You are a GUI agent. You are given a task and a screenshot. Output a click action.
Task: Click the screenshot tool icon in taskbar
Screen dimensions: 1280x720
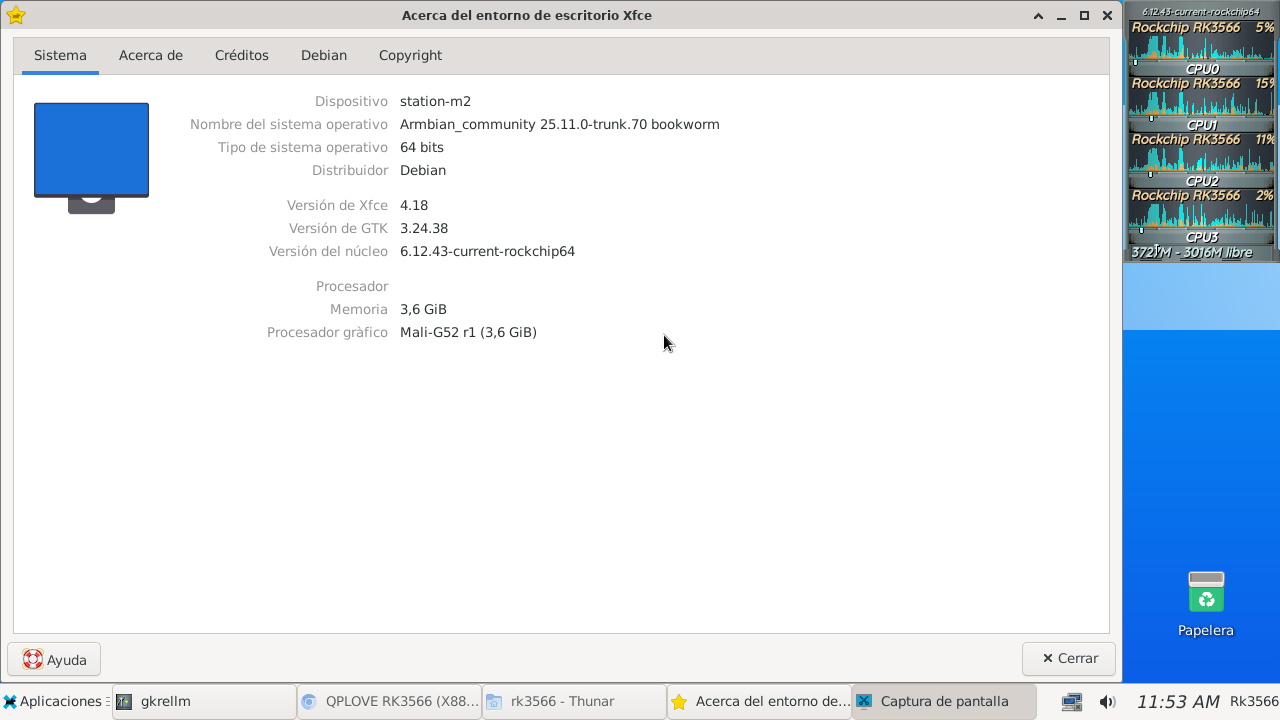(x=864, y=701)
